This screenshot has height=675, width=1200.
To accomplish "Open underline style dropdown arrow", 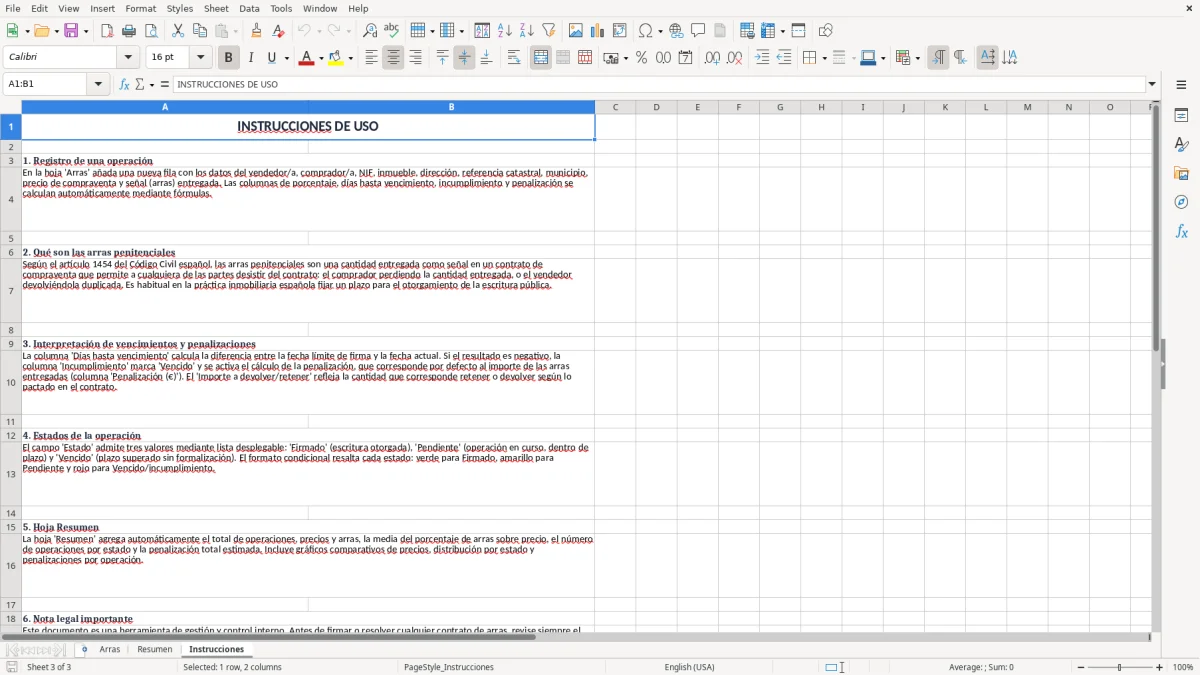I will [x=286, y=58].
